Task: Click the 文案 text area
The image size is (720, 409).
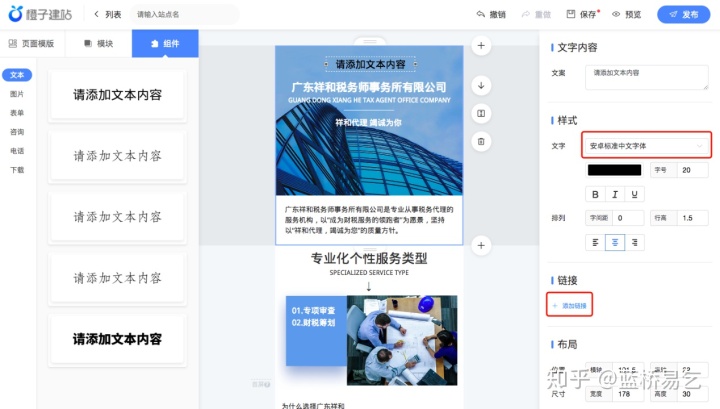Action: [647, 77]
